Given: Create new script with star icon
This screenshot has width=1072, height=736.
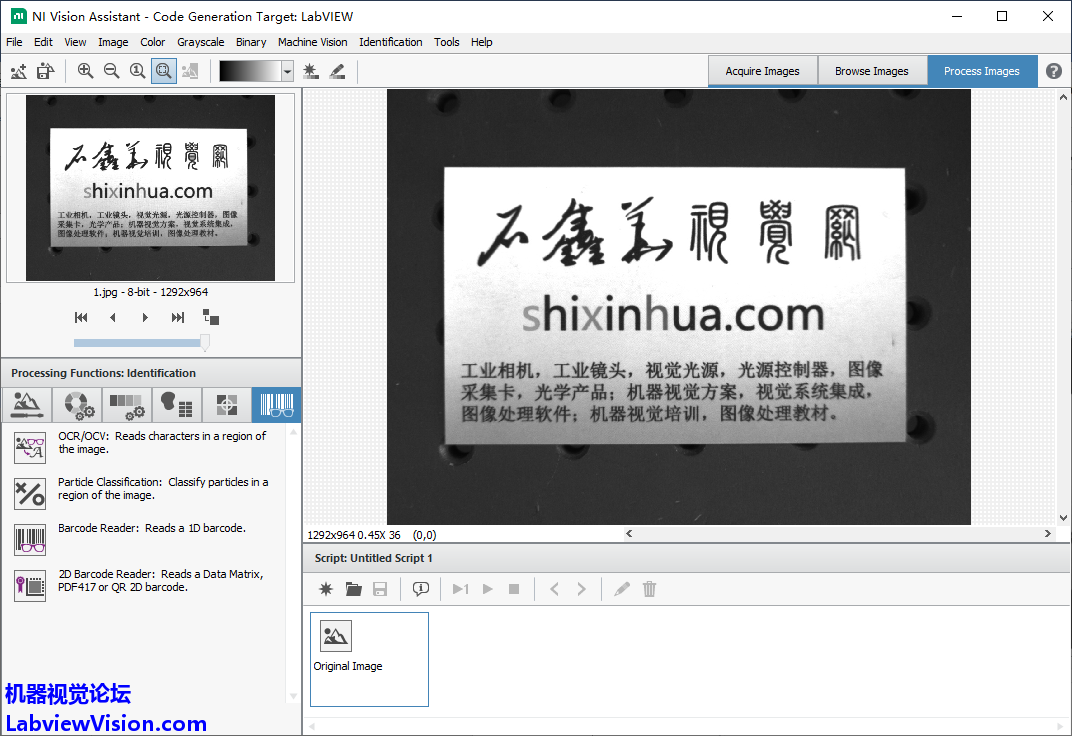Looking at the screenshot, I should (x=326, y=589).
